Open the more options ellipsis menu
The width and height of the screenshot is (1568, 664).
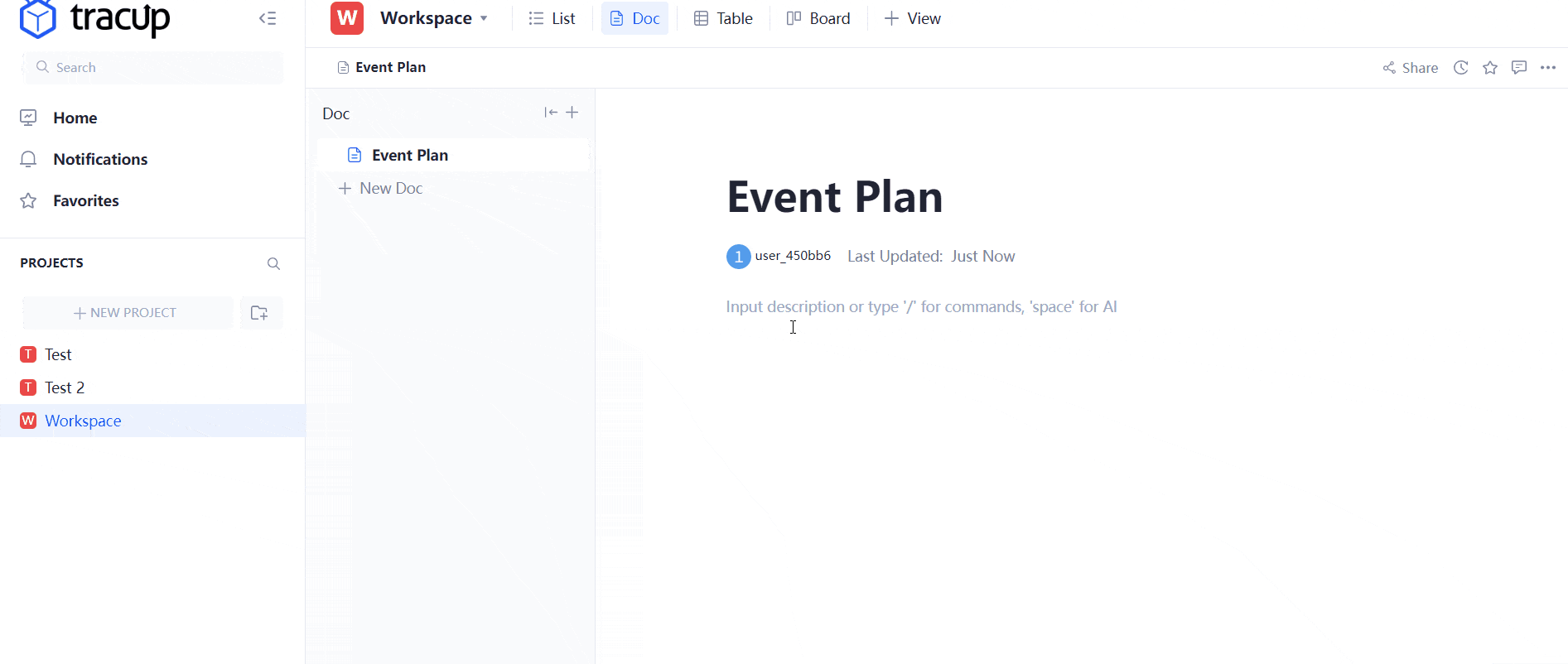click(1548, 68)
